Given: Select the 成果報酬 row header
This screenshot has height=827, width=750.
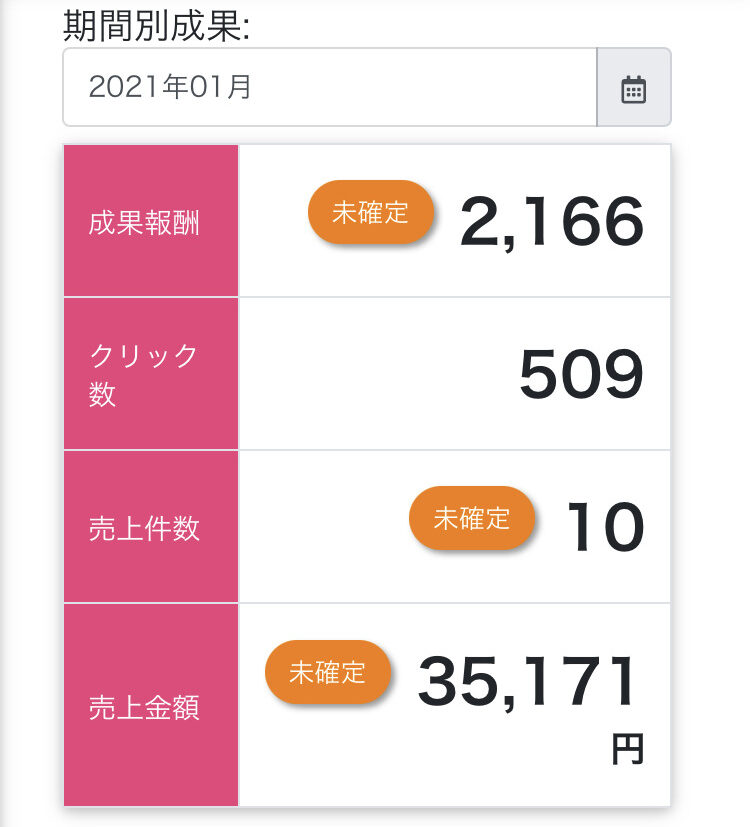Looking at the screenshot, I should (151, 221).
